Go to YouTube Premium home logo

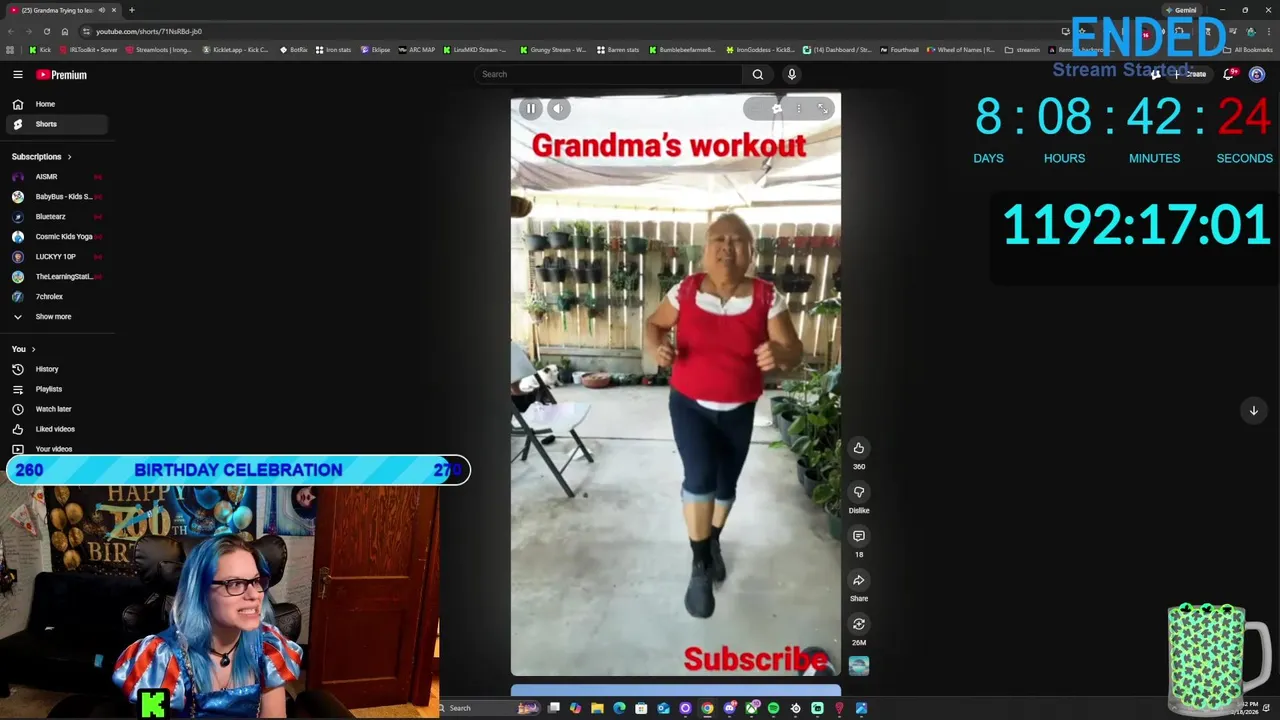pyautogui.click(x=62, y=75)
